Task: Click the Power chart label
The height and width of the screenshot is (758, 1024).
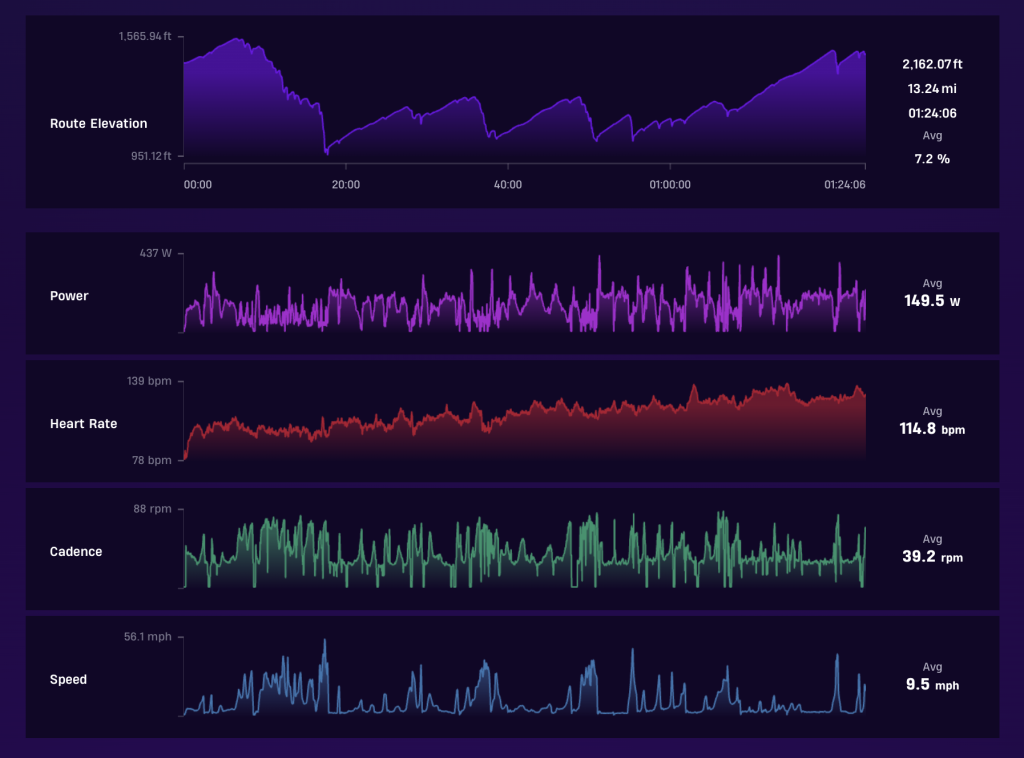Action: pos(69,296)
